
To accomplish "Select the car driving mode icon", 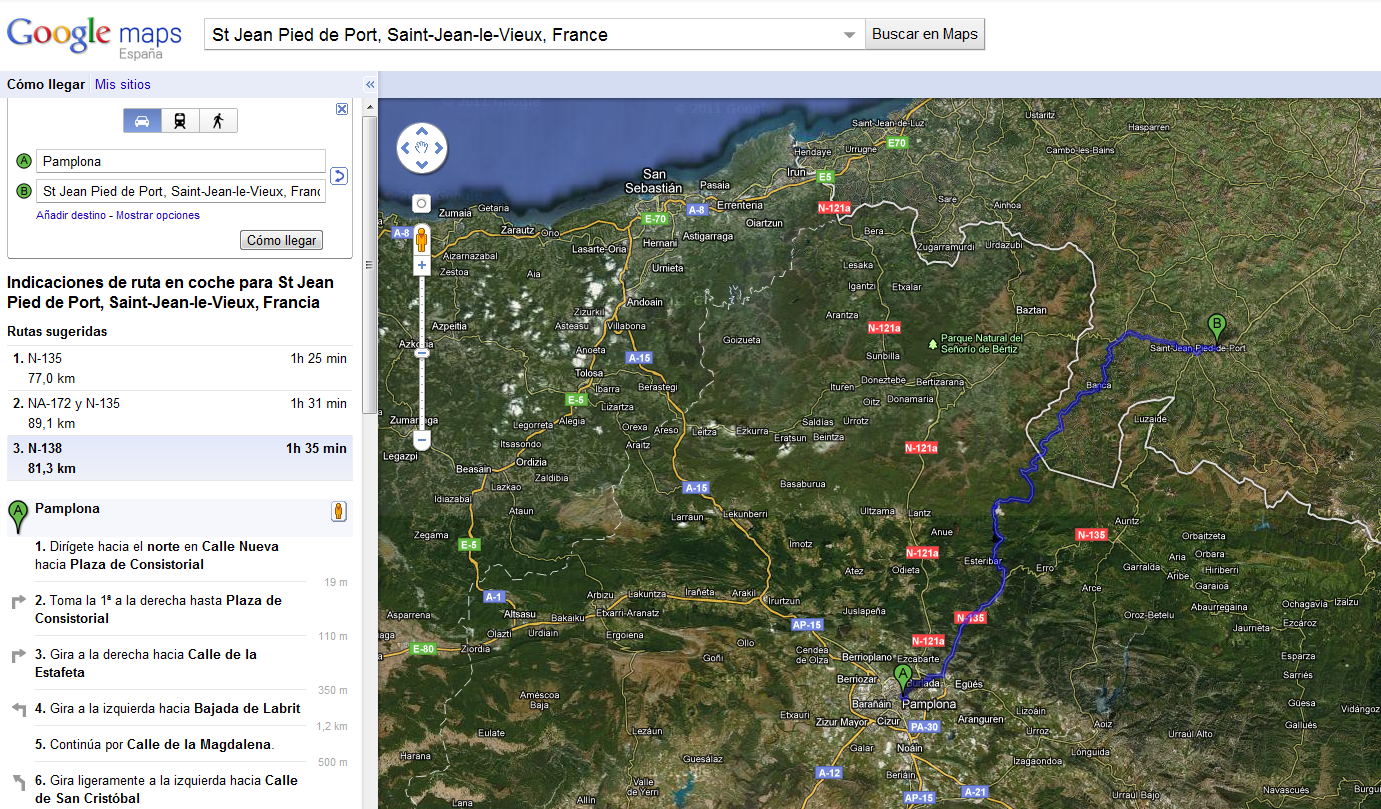I will [142, 121].
